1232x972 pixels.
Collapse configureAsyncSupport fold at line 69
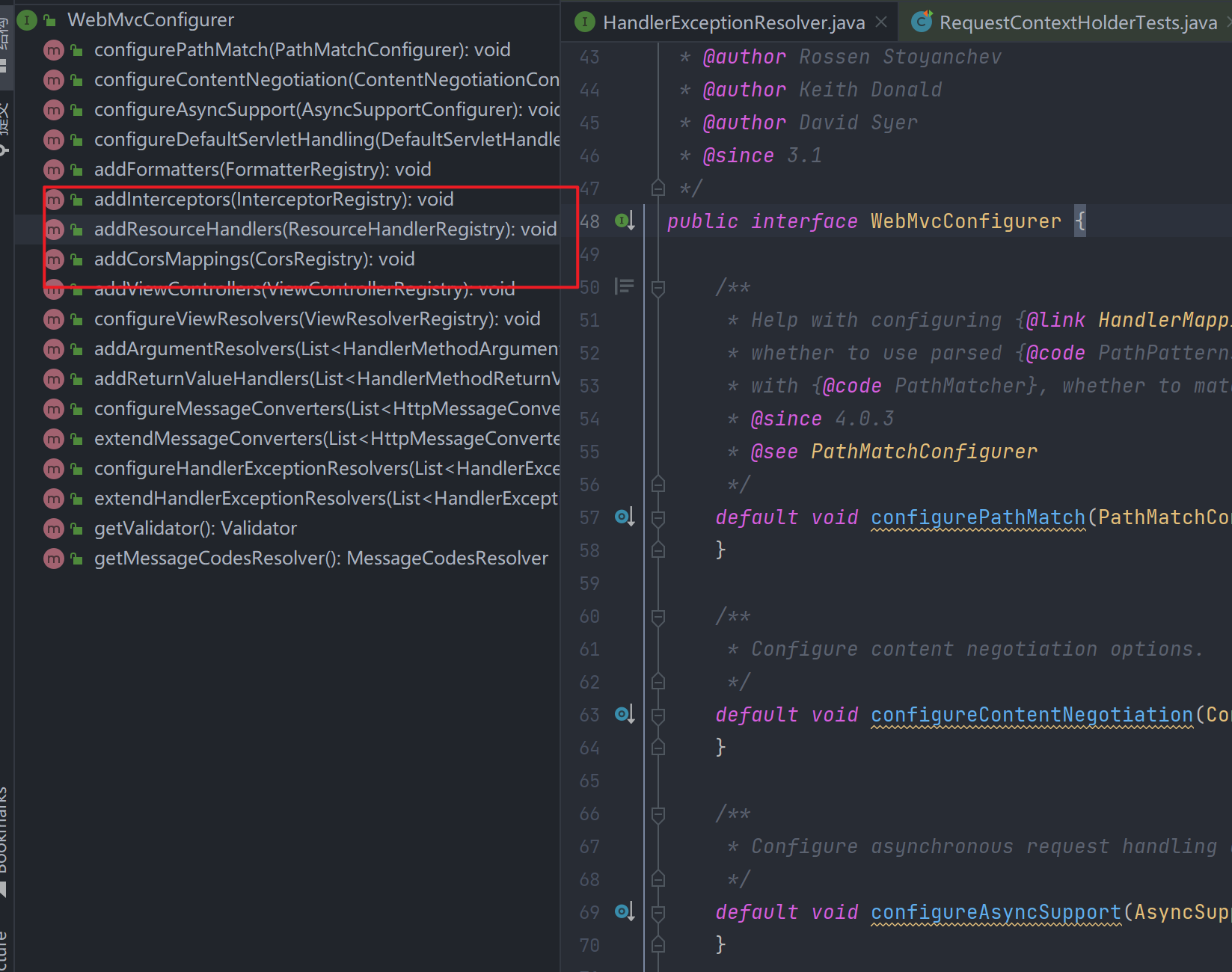coord(658,913)
